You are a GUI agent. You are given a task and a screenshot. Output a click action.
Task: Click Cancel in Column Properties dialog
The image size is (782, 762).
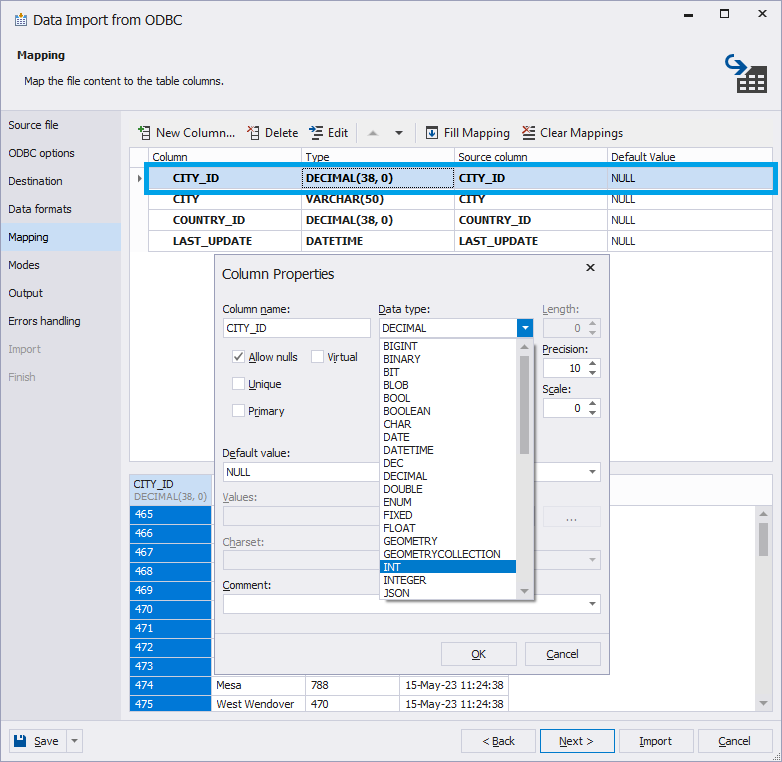562,654
